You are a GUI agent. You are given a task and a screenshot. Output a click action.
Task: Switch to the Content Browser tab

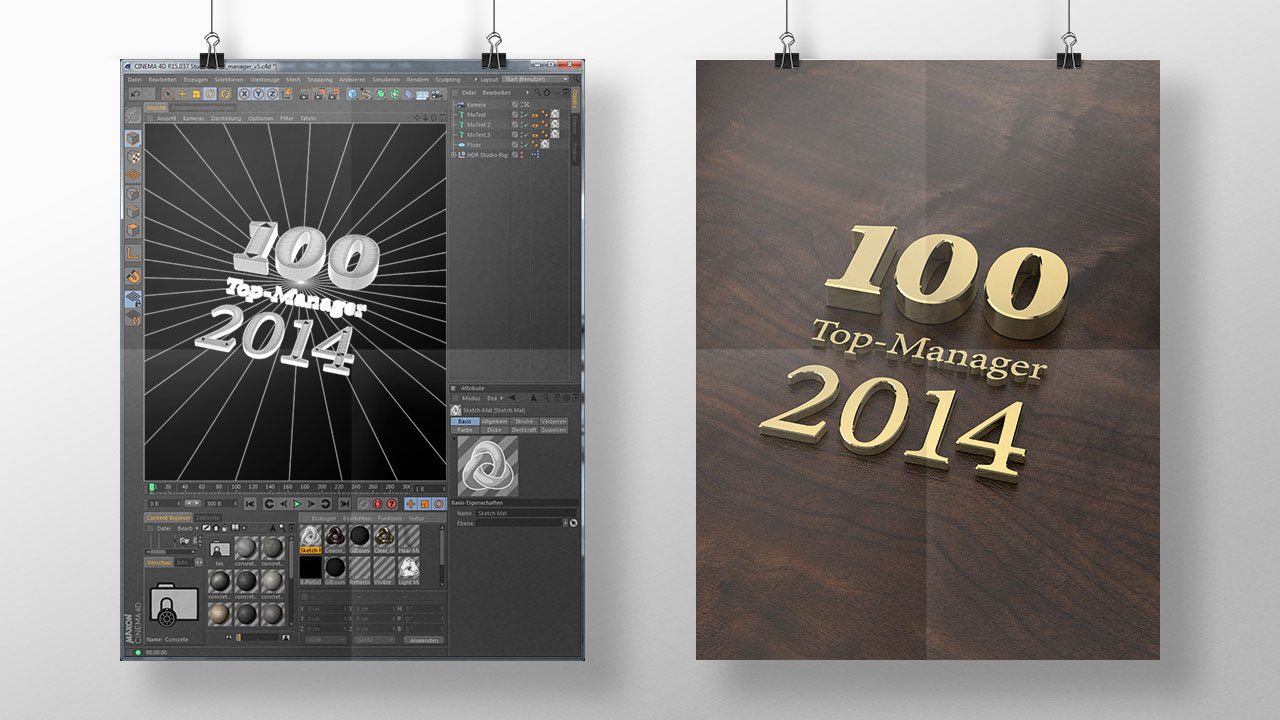tap(169, 518)
